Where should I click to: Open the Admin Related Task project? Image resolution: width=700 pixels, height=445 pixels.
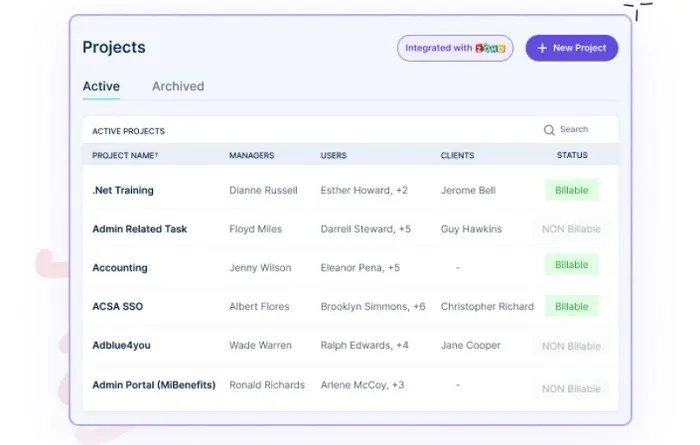(x=139, y=229)
